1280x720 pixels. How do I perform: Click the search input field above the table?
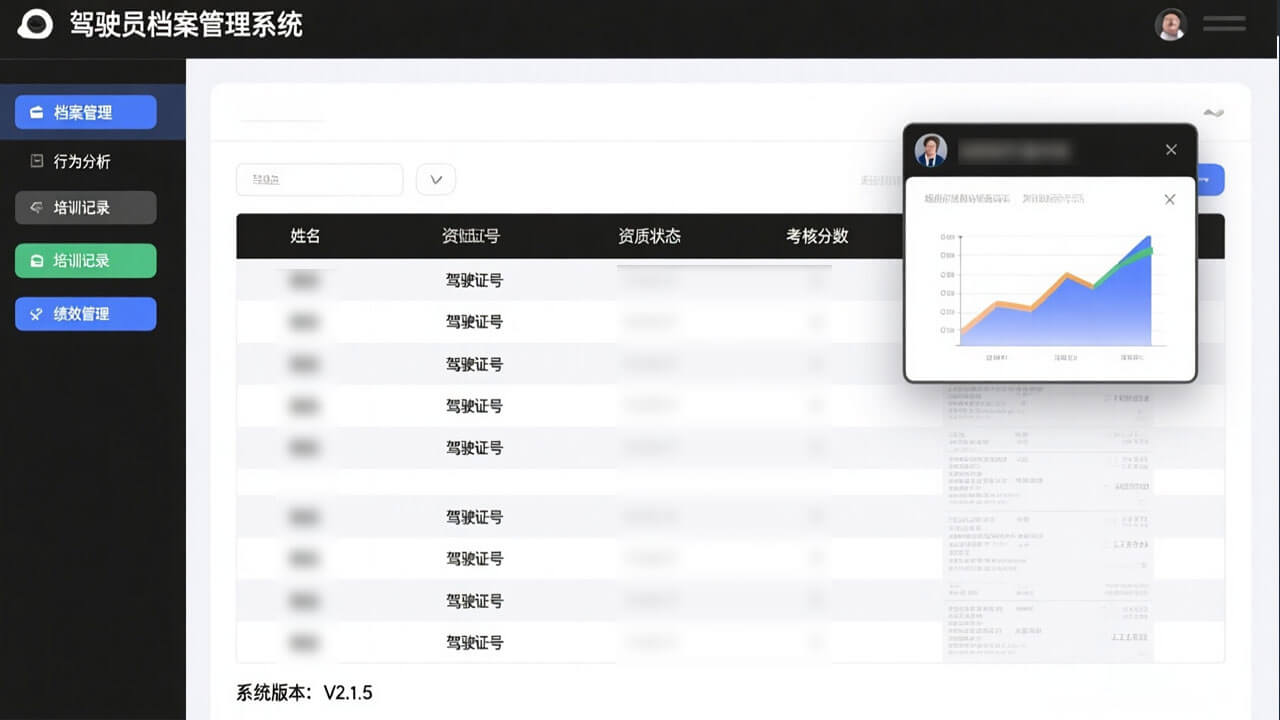[319, 180]
